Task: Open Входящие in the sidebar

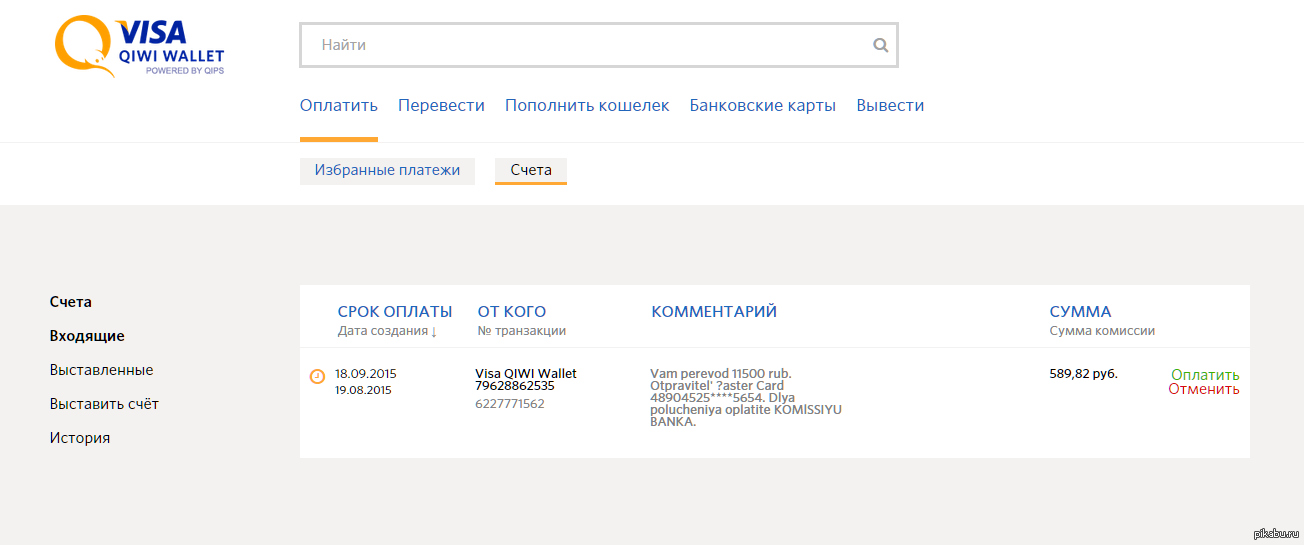Action: 87,336
